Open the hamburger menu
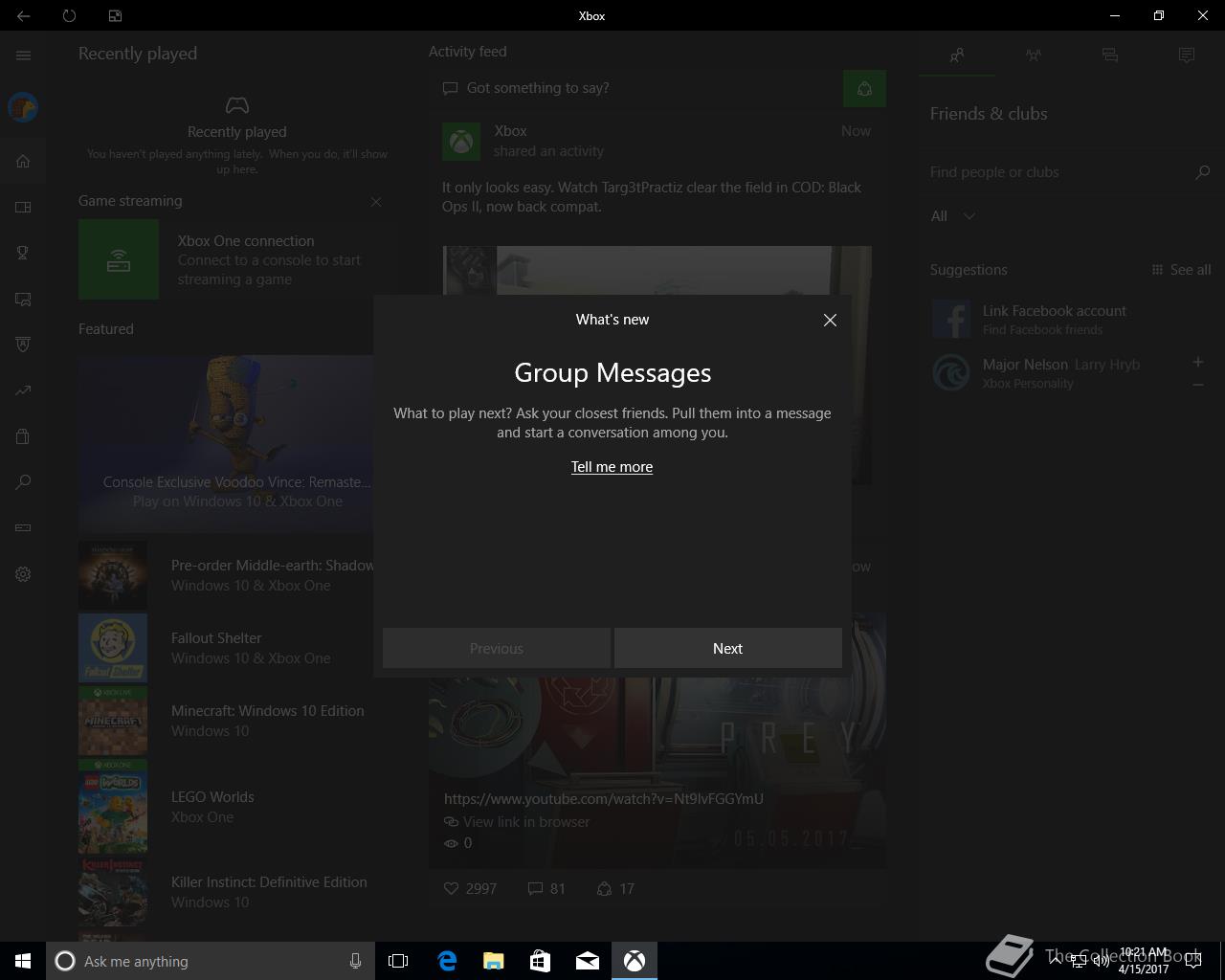 pos(23,56)
